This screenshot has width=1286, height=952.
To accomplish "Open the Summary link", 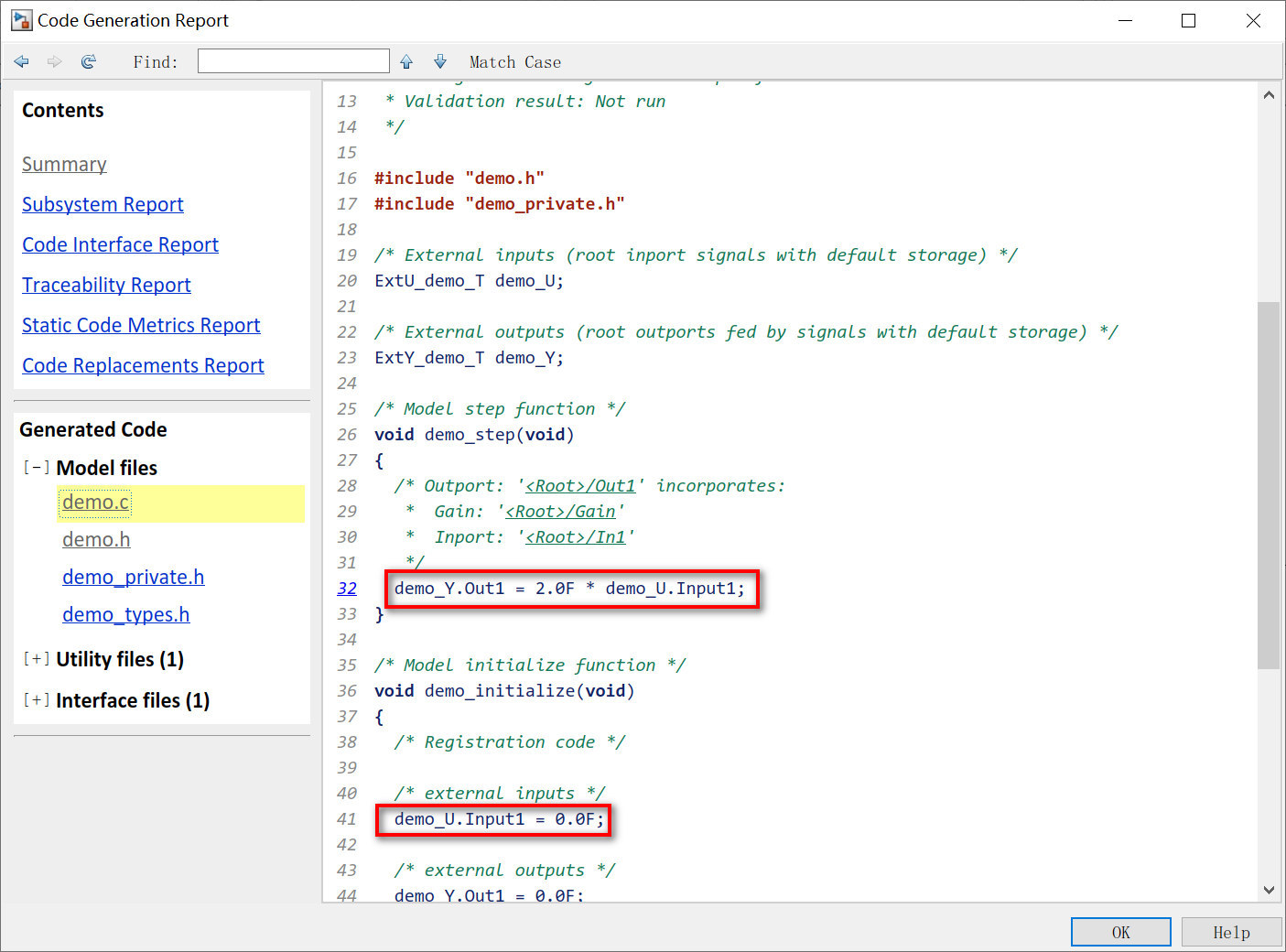I will [64, 165].
